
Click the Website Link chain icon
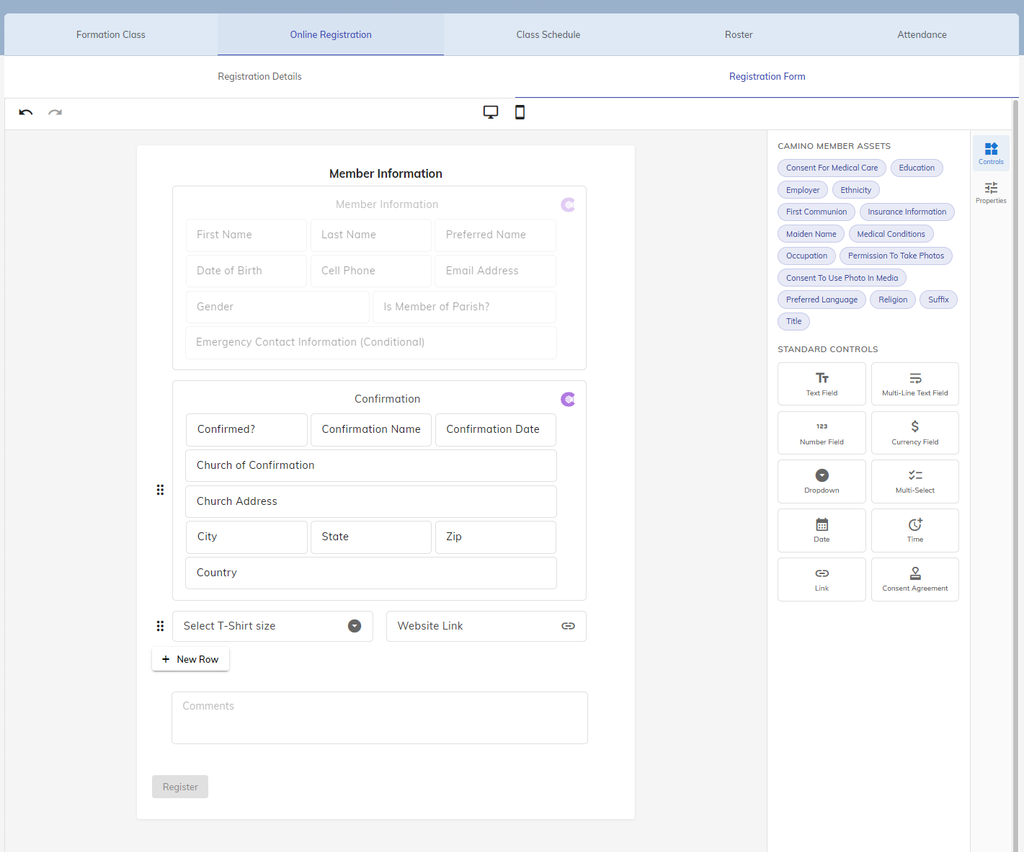coord(568,626)
